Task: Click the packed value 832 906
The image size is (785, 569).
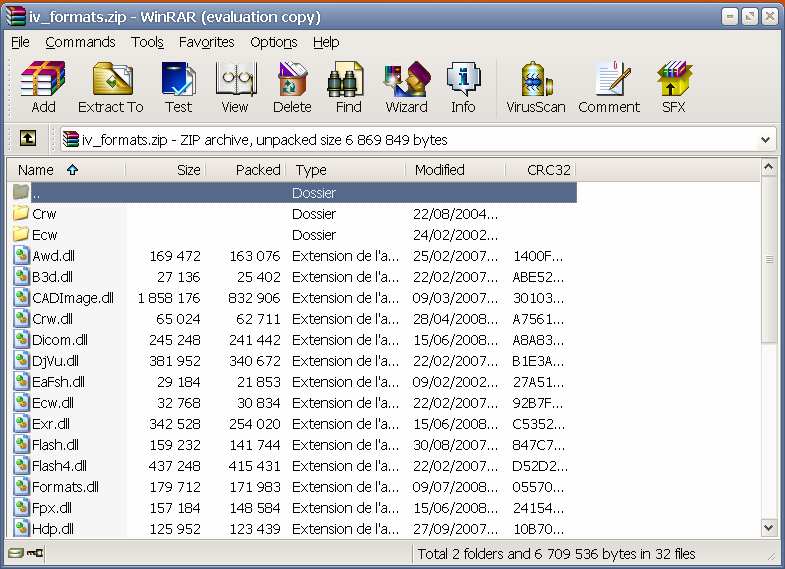Action: pyautogui.click(x=254, y=298)
